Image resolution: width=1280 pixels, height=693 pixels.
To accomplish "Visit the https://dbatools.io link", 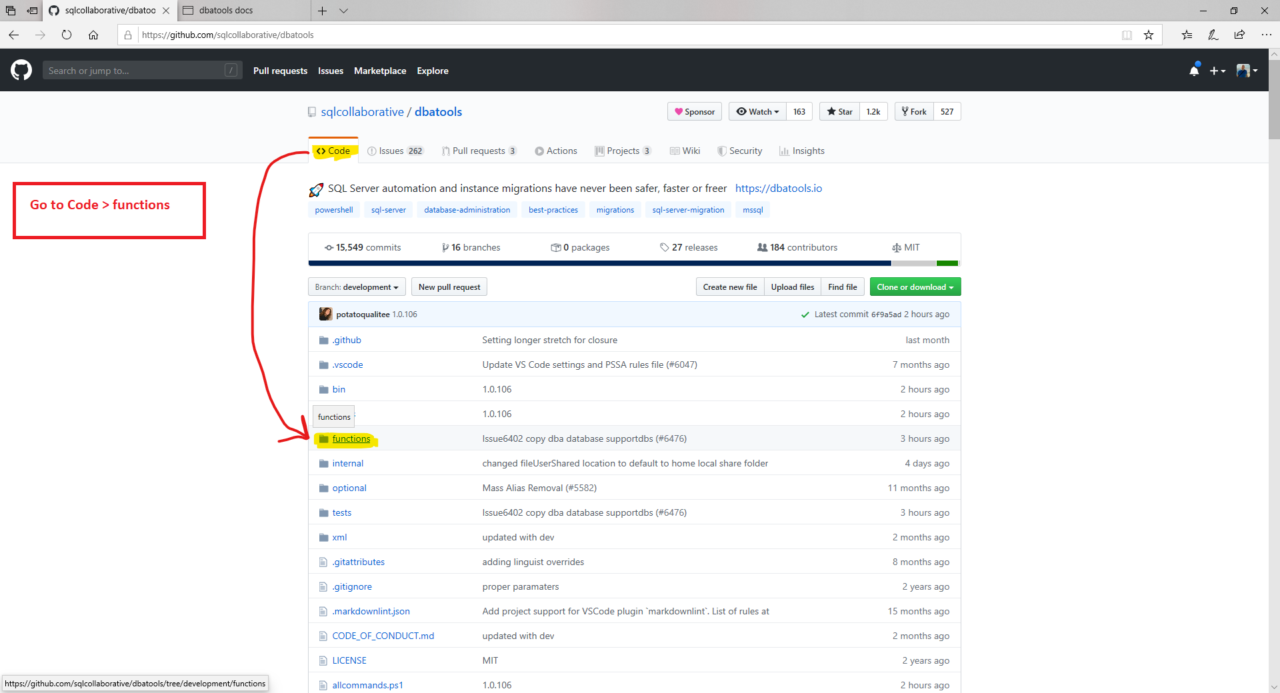I will (778, 188).
